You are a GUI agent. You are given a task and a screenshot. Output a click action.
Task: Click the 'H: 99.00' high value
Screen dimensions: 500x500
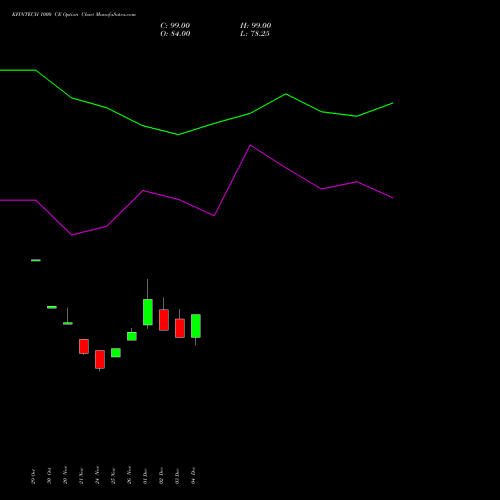[255, 25]
